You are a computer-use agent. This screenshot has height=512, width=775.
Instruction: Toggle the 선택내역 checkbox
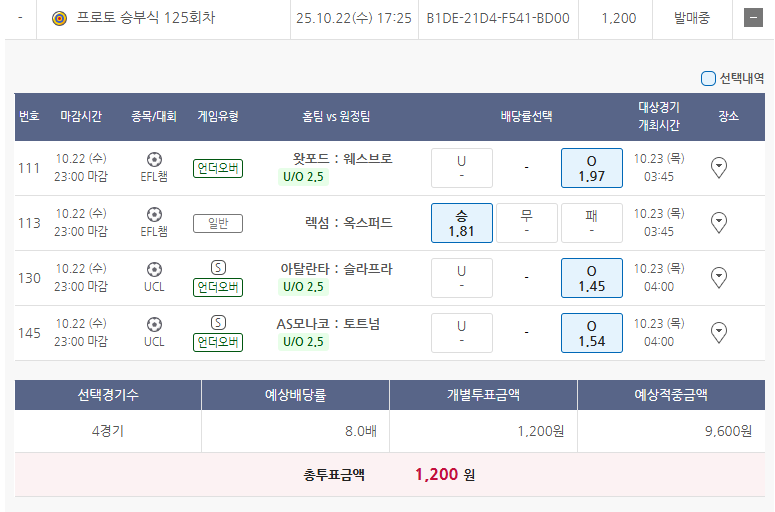point(708,78)
